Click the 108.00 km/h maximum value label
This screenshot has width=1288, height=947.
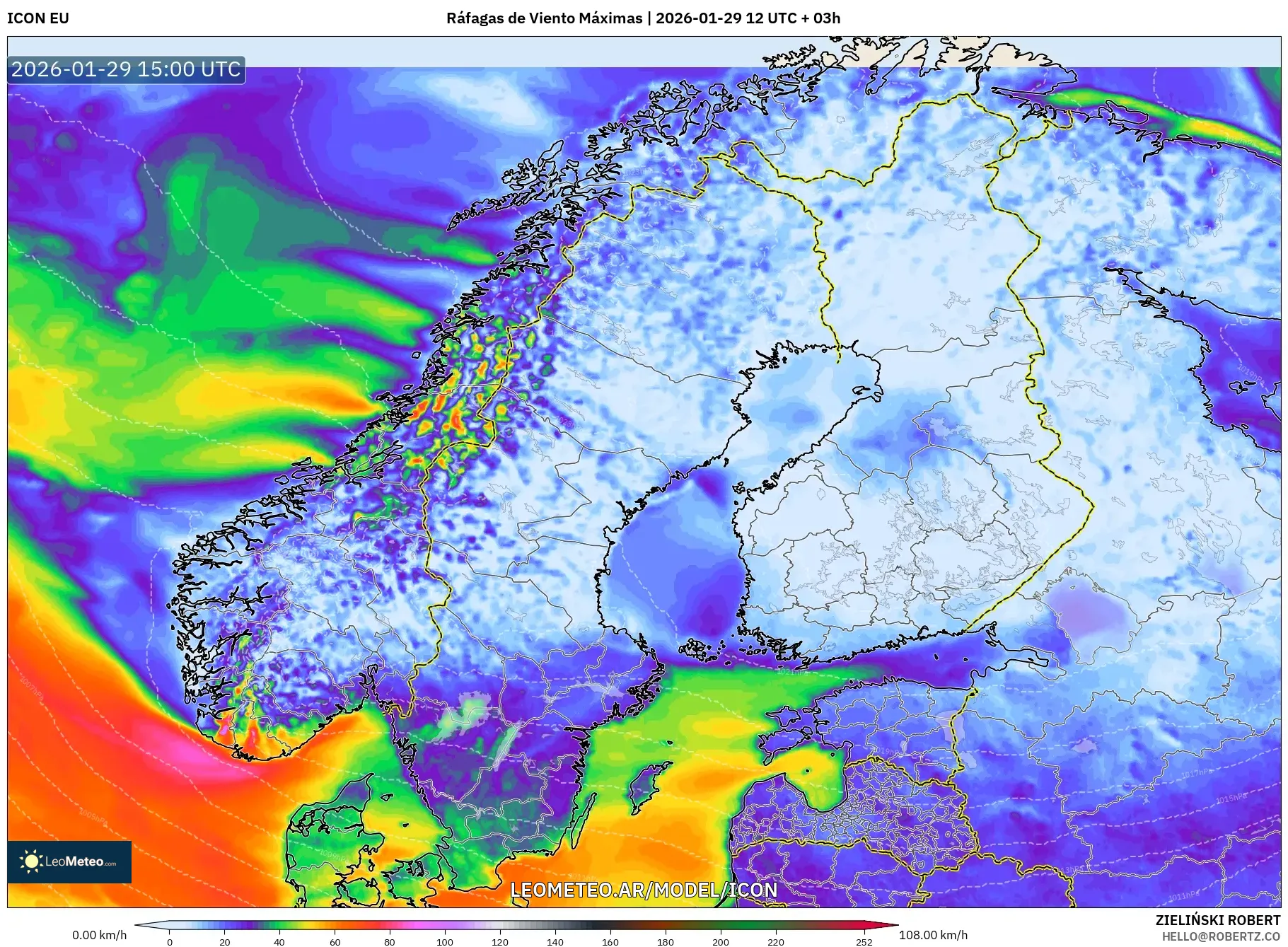point(933,935)
